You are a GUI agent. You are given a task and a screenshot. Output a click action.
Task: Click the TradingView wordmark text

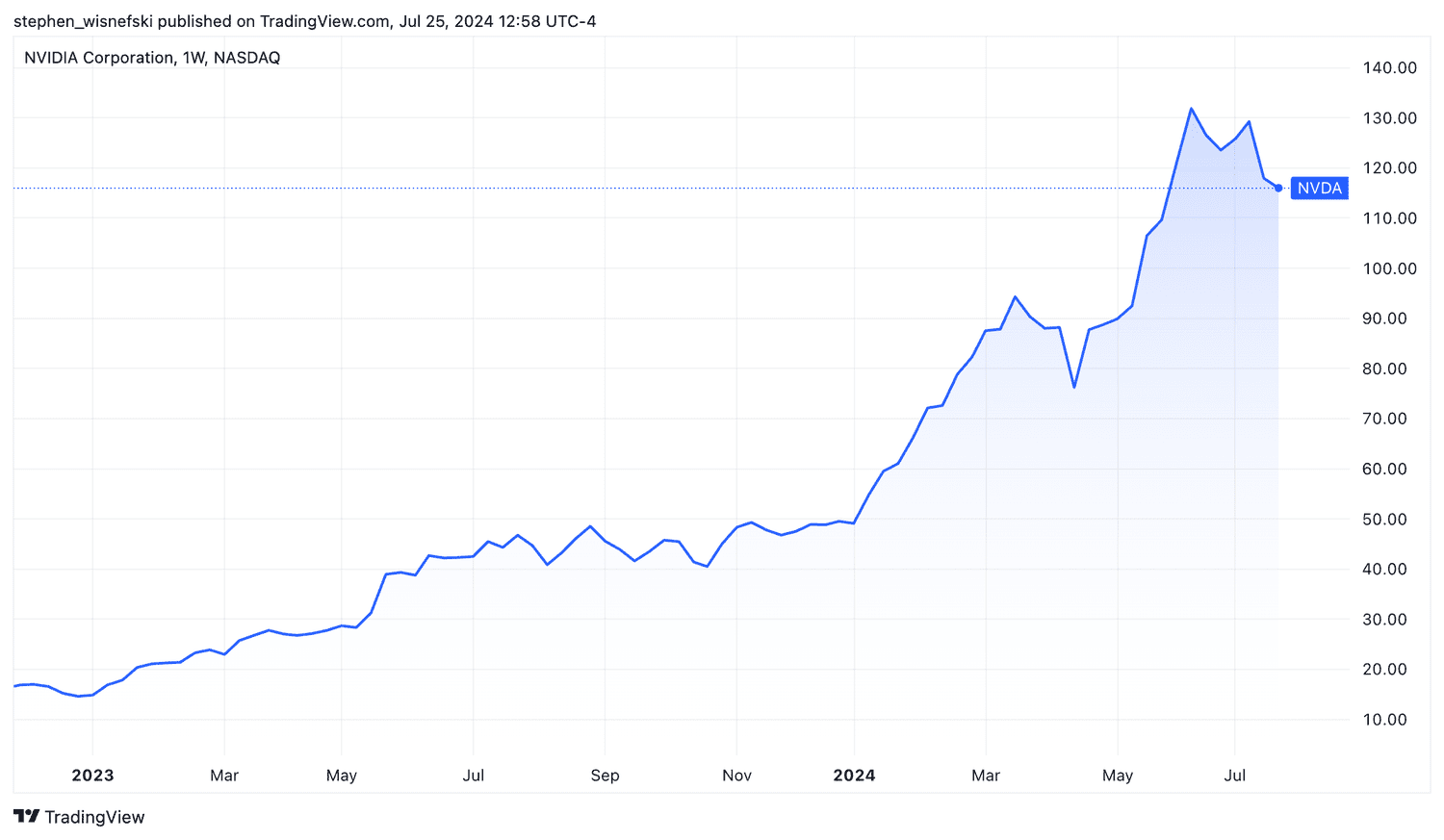tap(94, 817)
